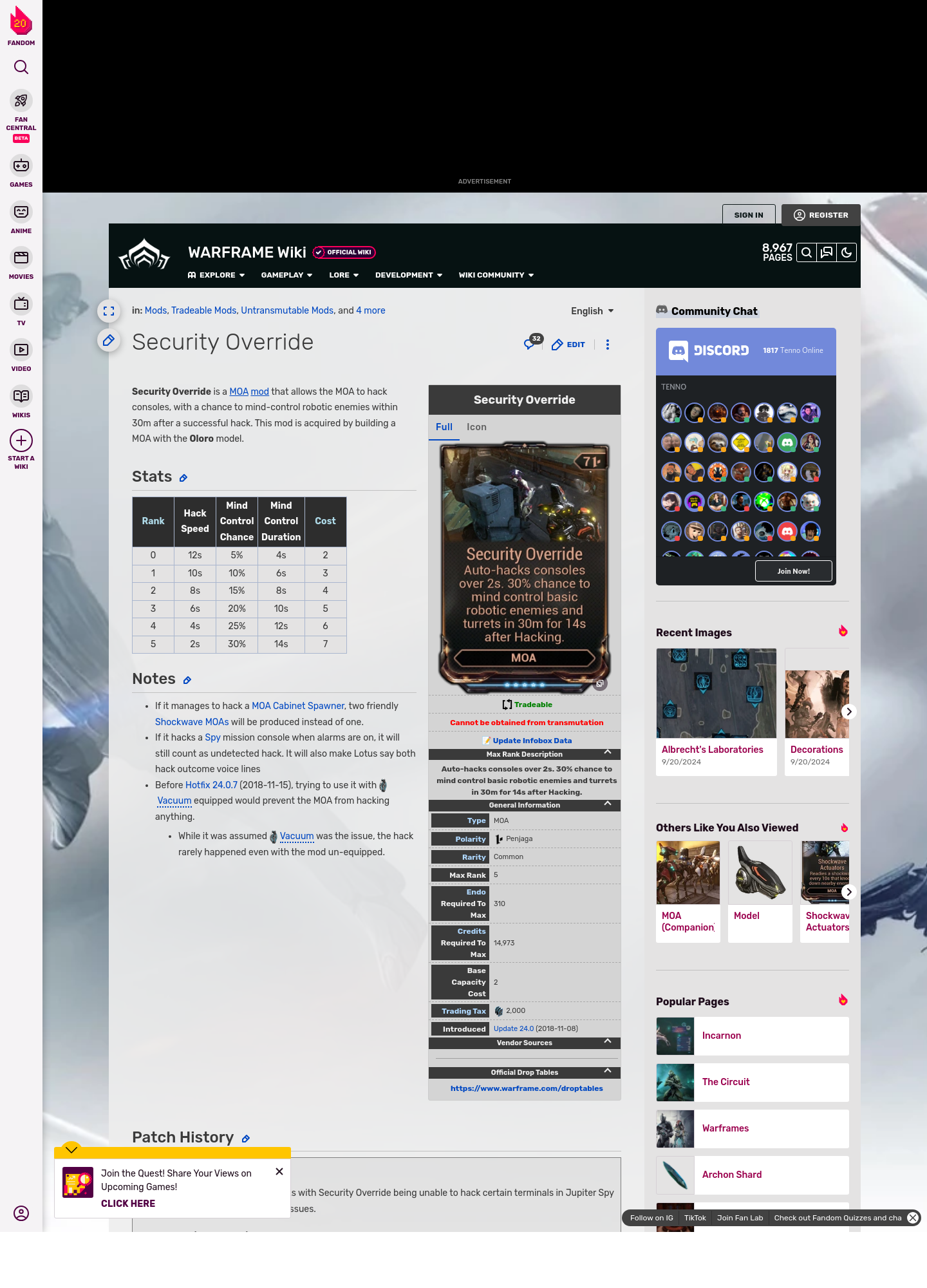
Task: Open the Wiki Community dropdown menu
Action: pyautogui.click(x=496, y=275)
